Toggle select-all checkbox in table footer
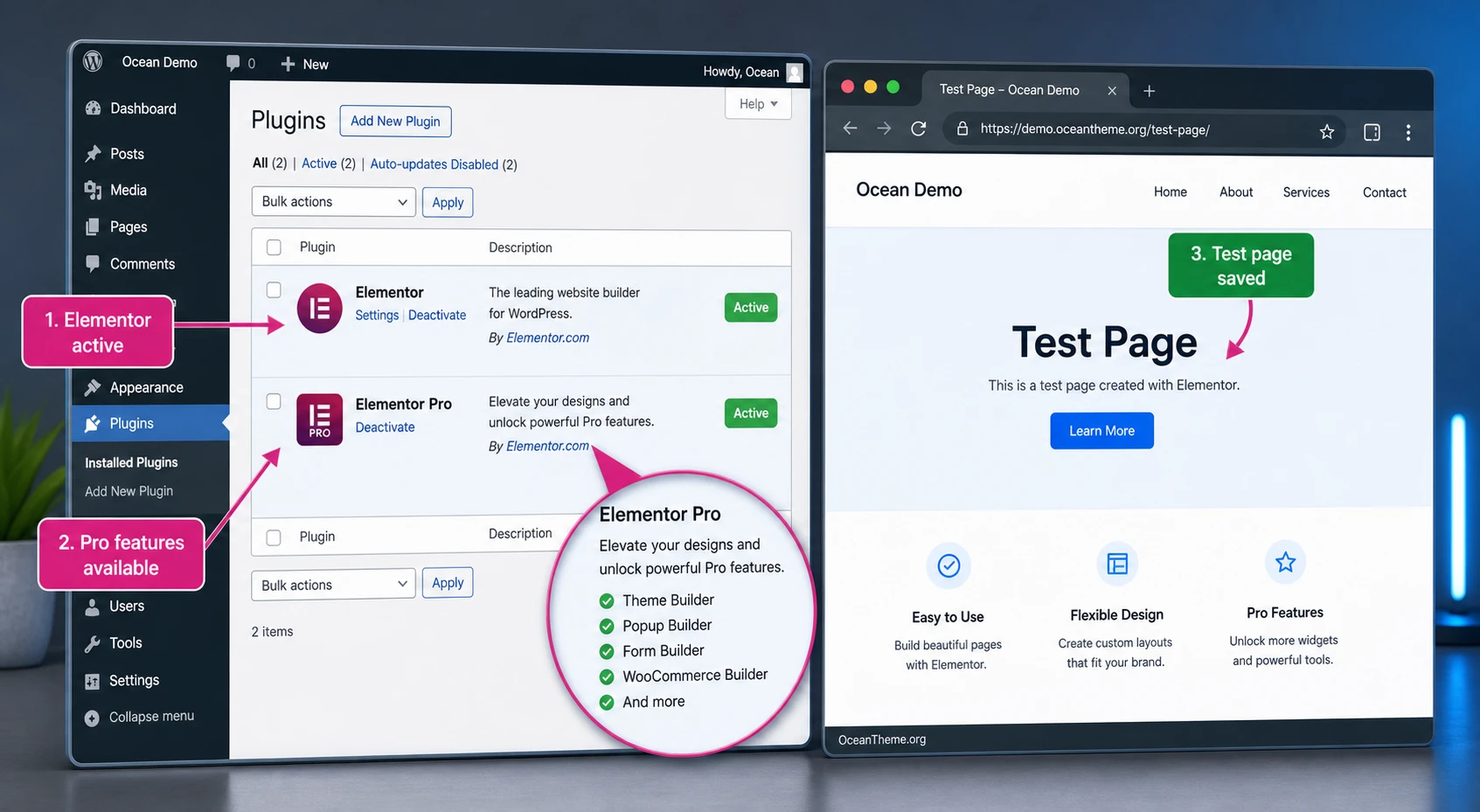The image size is (1480, 812). coord(274,538)
